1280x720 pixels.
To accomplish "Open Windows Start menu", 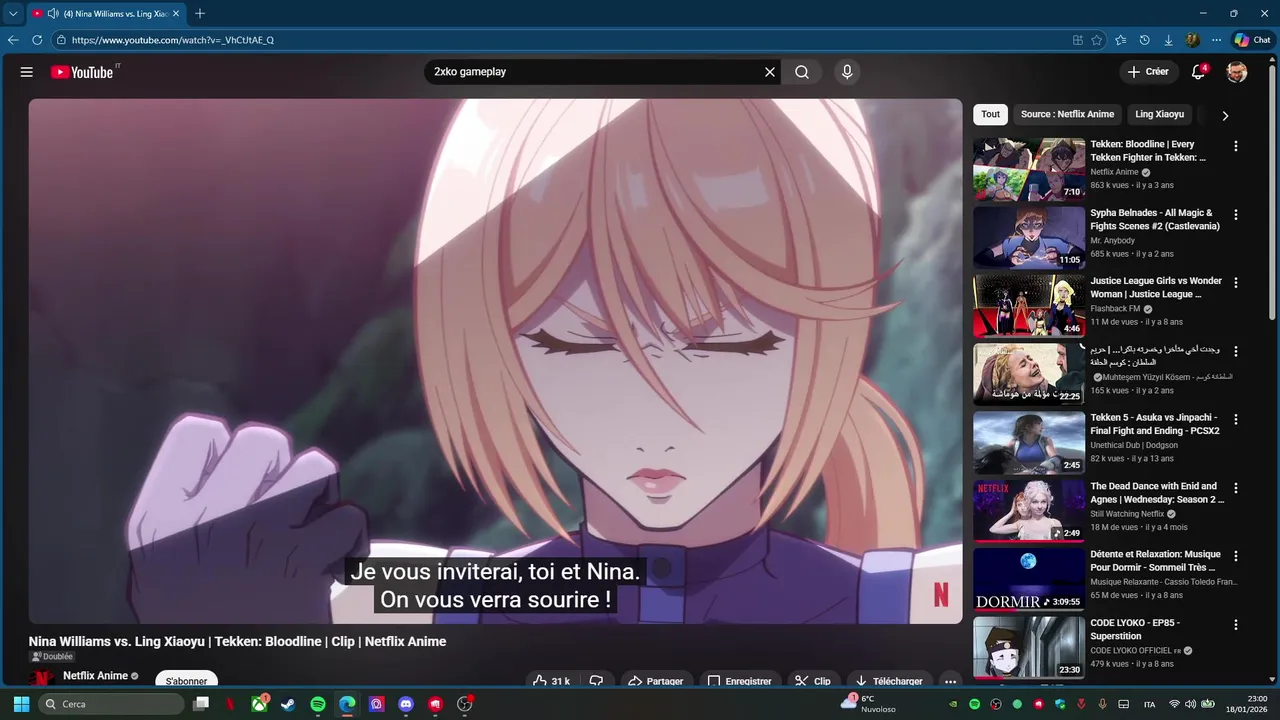I will (x=21, y=704).
